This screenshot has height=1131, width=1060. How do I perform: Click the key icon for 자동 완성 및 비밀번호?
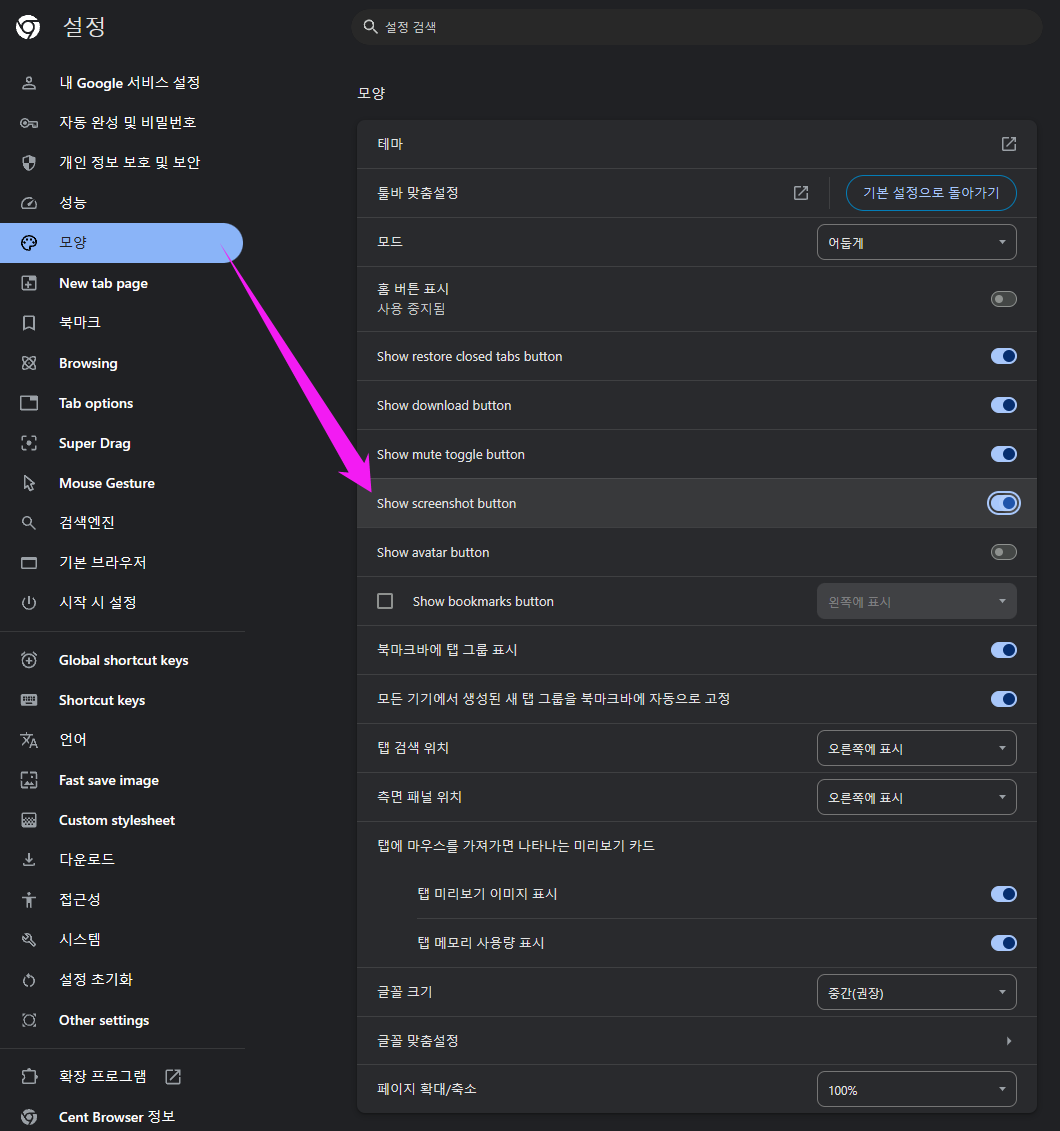(29, 123)
